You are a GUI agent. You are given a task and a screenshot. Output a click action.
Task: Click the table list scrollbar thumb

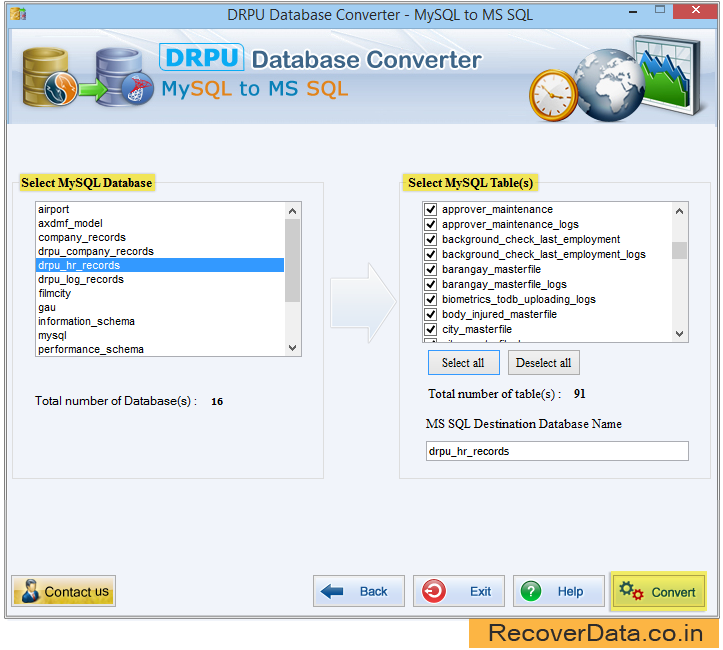(679, 250)
